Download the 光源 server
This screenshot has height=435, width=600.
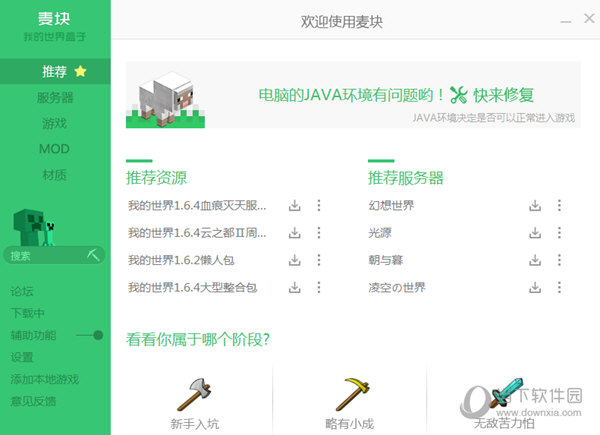[x=535, y=233]
